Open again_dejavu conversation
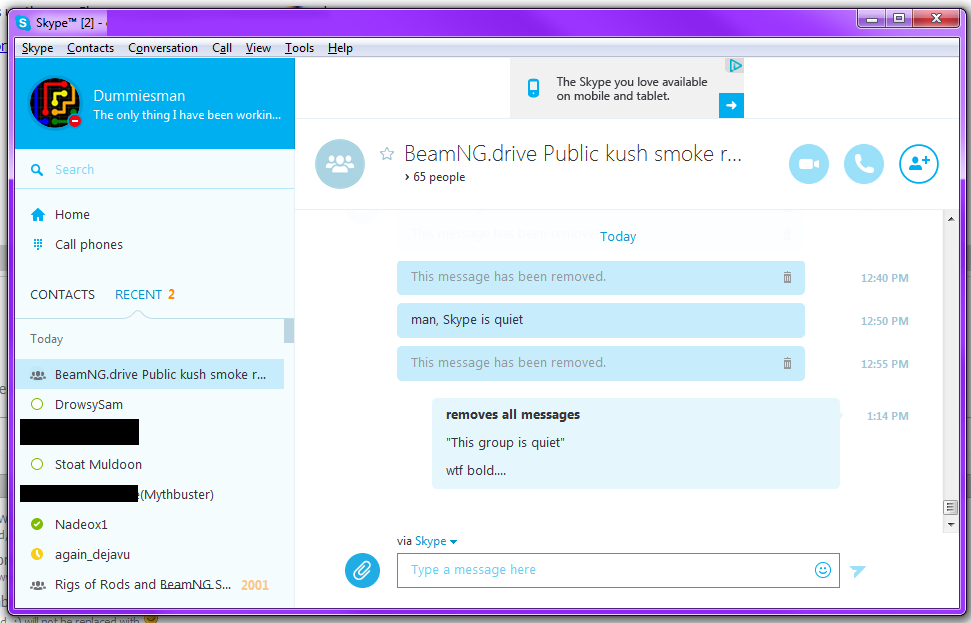Viewport: 971px width, 623px height. click(149, 554)
